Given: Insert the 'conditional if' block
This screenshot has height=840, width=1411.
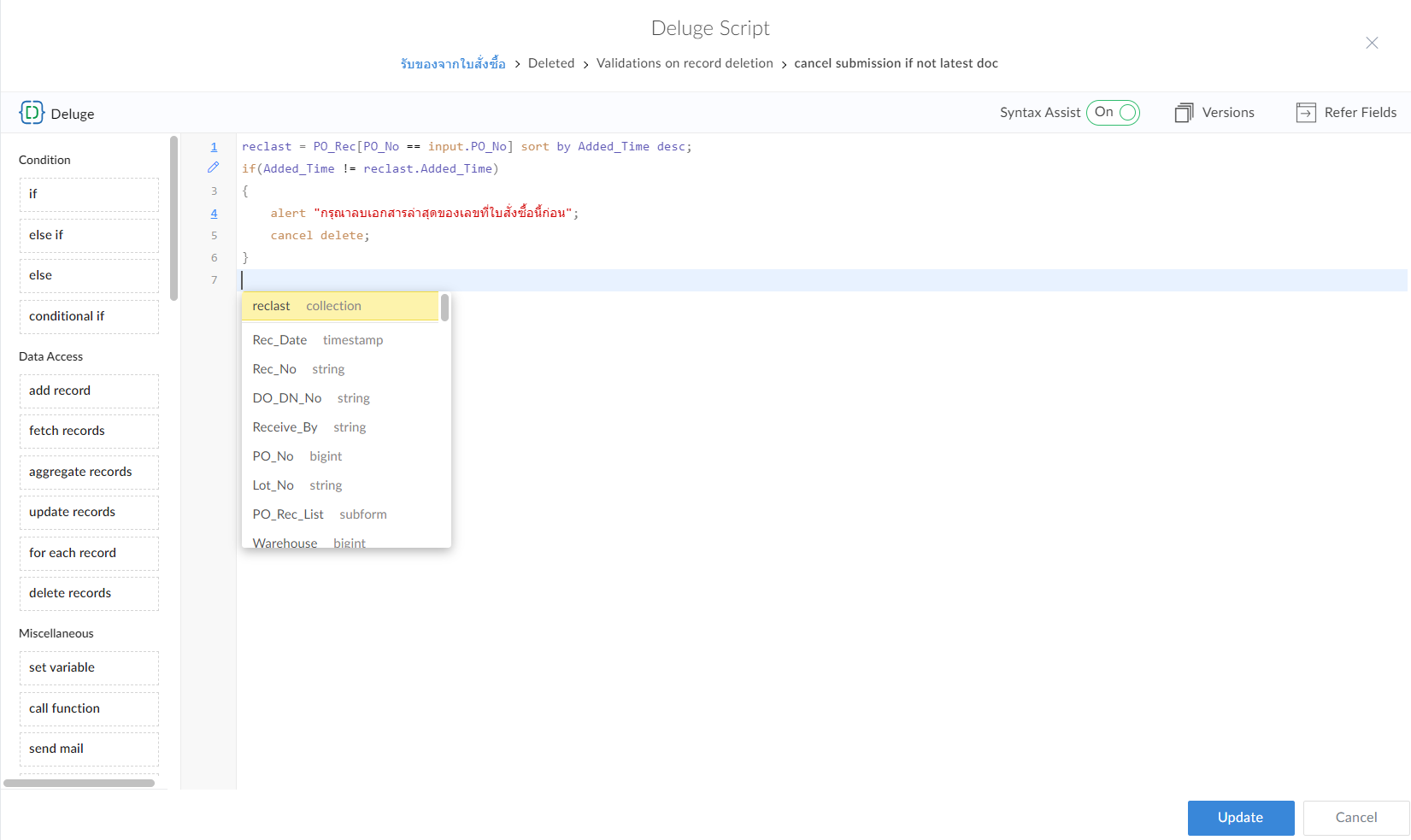Looking at the screenshot, I should pos(89,316).
